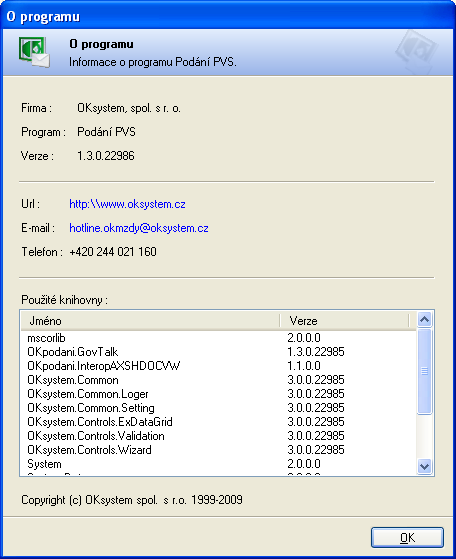The height and width of the screenshot is (559, 456).
Task: Open the http:\\www.oksystem.cz link
Action: (127, 204)
